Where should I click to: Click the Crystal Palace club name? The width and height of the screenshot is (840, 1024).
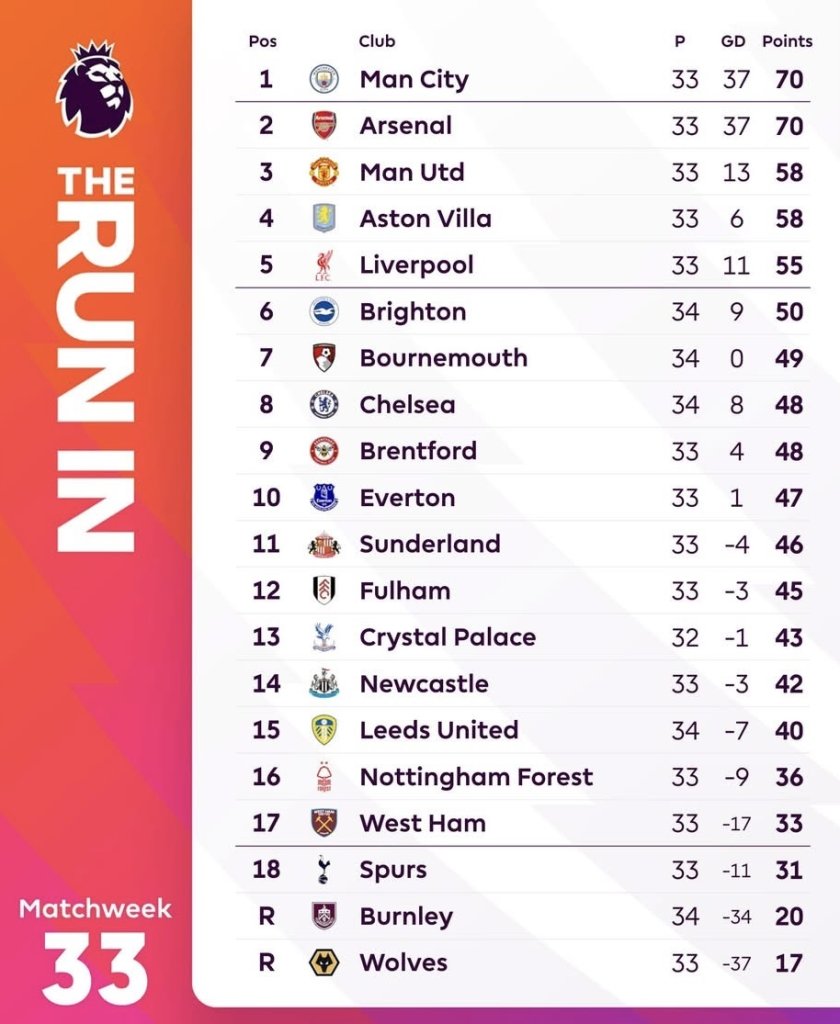click(447, 637)
